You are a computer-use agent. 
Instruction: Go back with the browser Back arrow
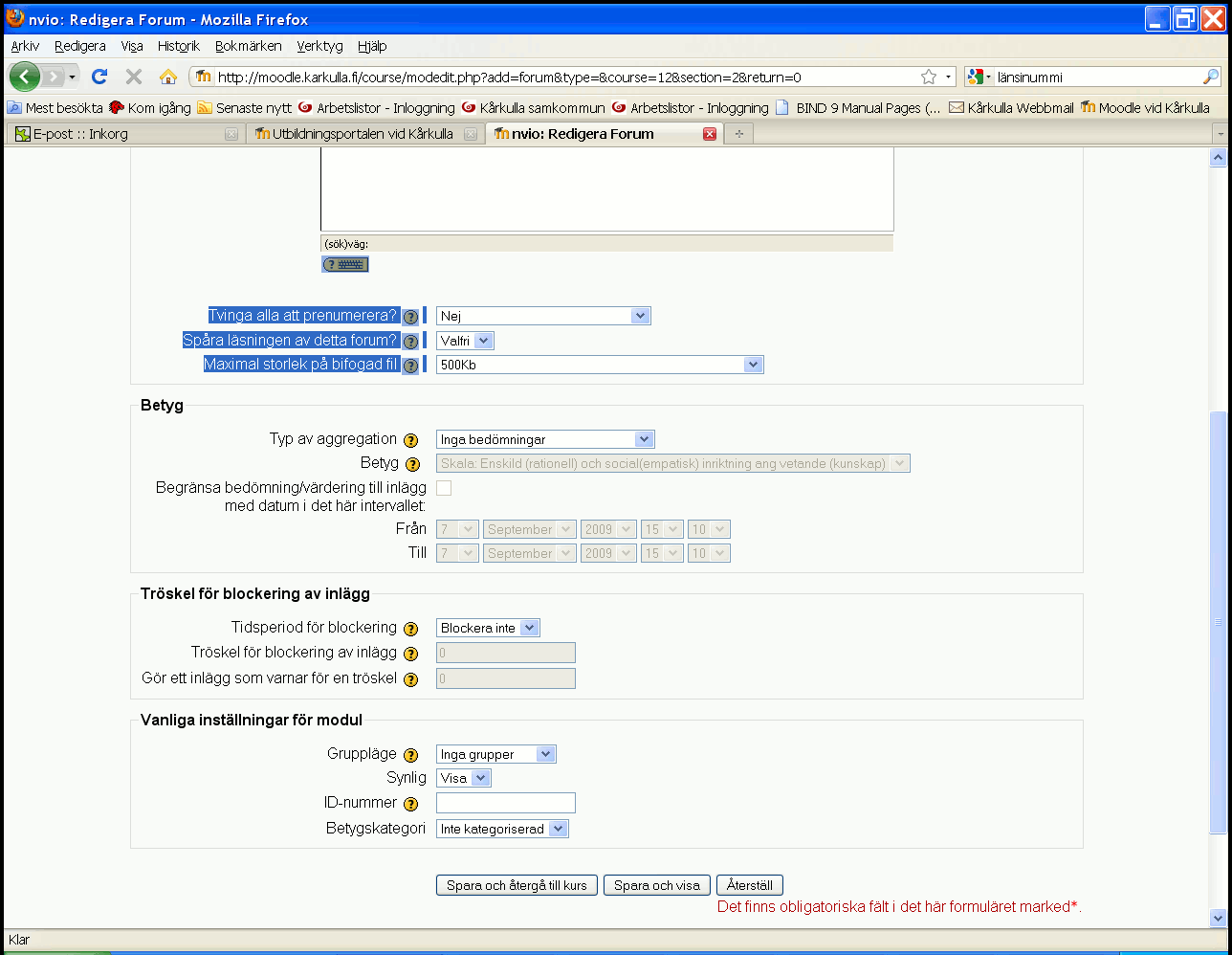tap(25, 77)
